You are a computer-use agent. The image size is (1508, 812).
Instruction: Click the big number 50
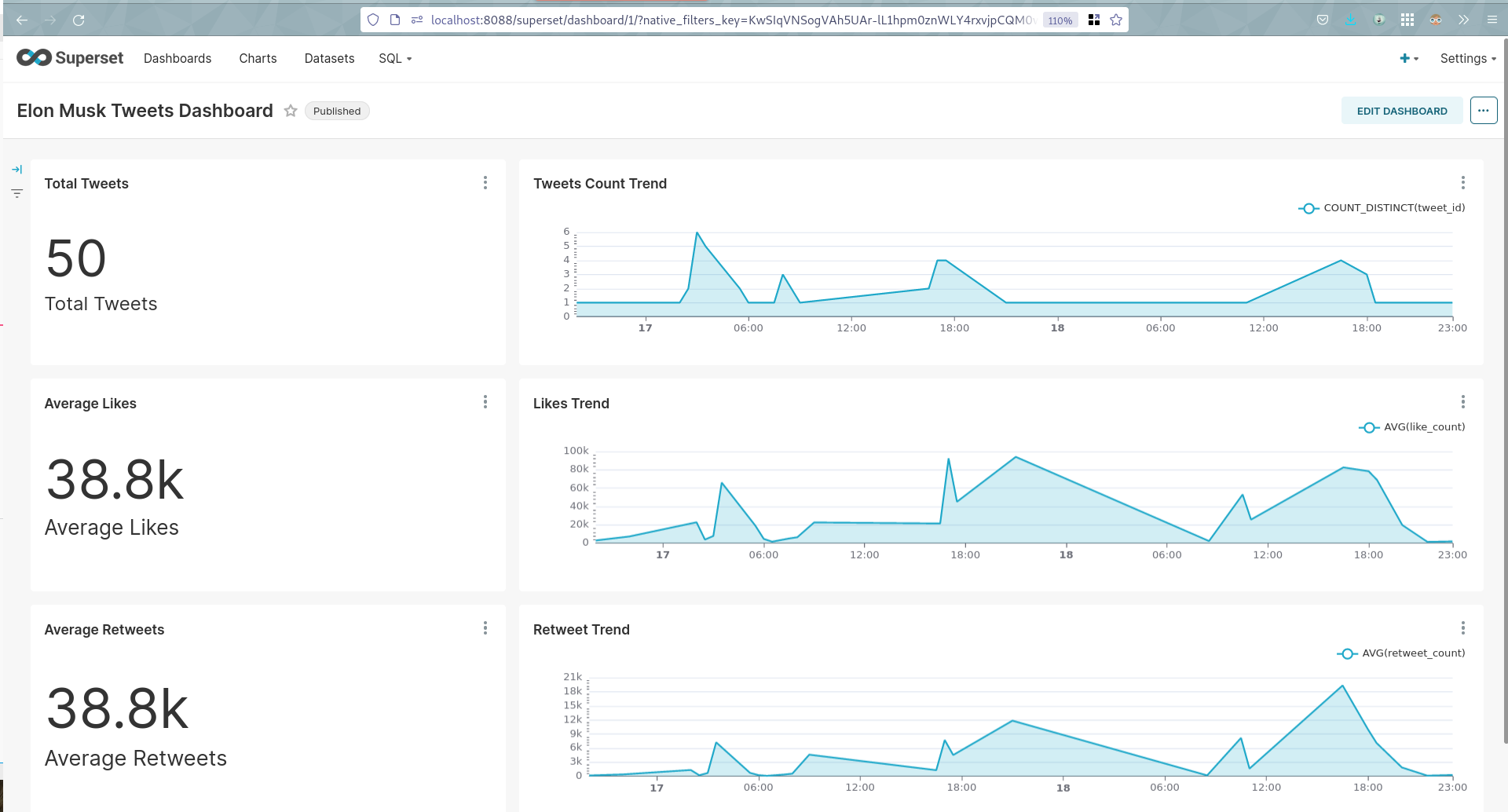(x=76, y=258)
